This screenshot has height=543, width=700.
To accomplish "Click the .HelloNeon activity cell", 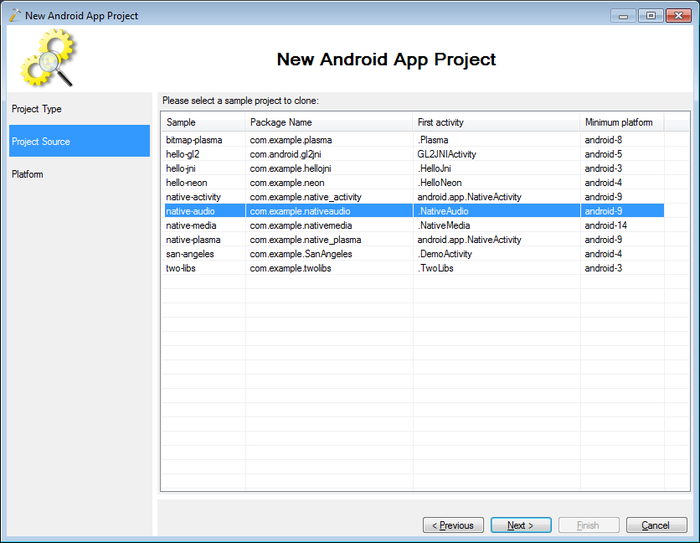I will coord(440,183).
